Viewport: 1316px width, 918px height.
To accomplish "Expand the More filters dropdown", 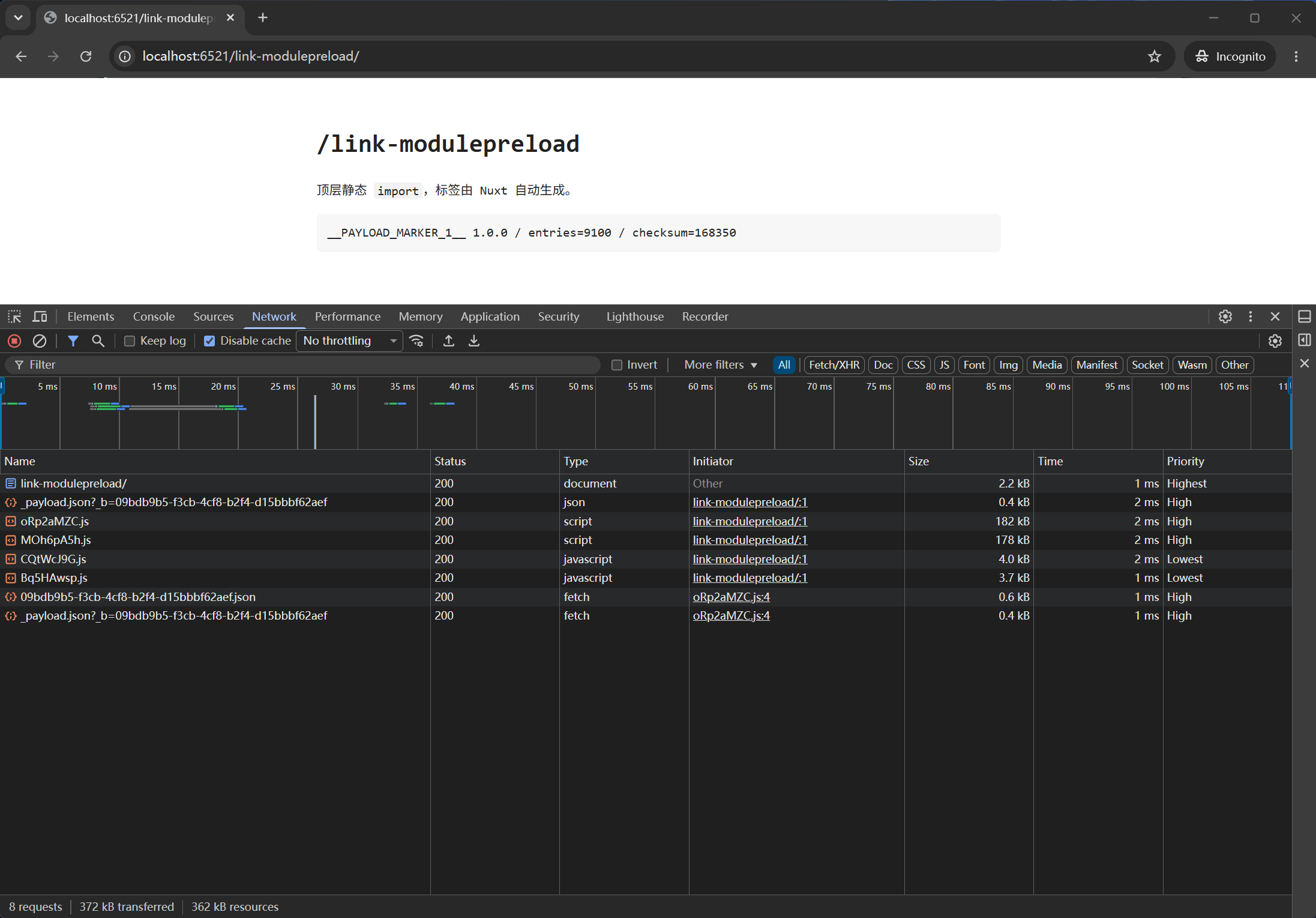I will [x=720, y=365].
